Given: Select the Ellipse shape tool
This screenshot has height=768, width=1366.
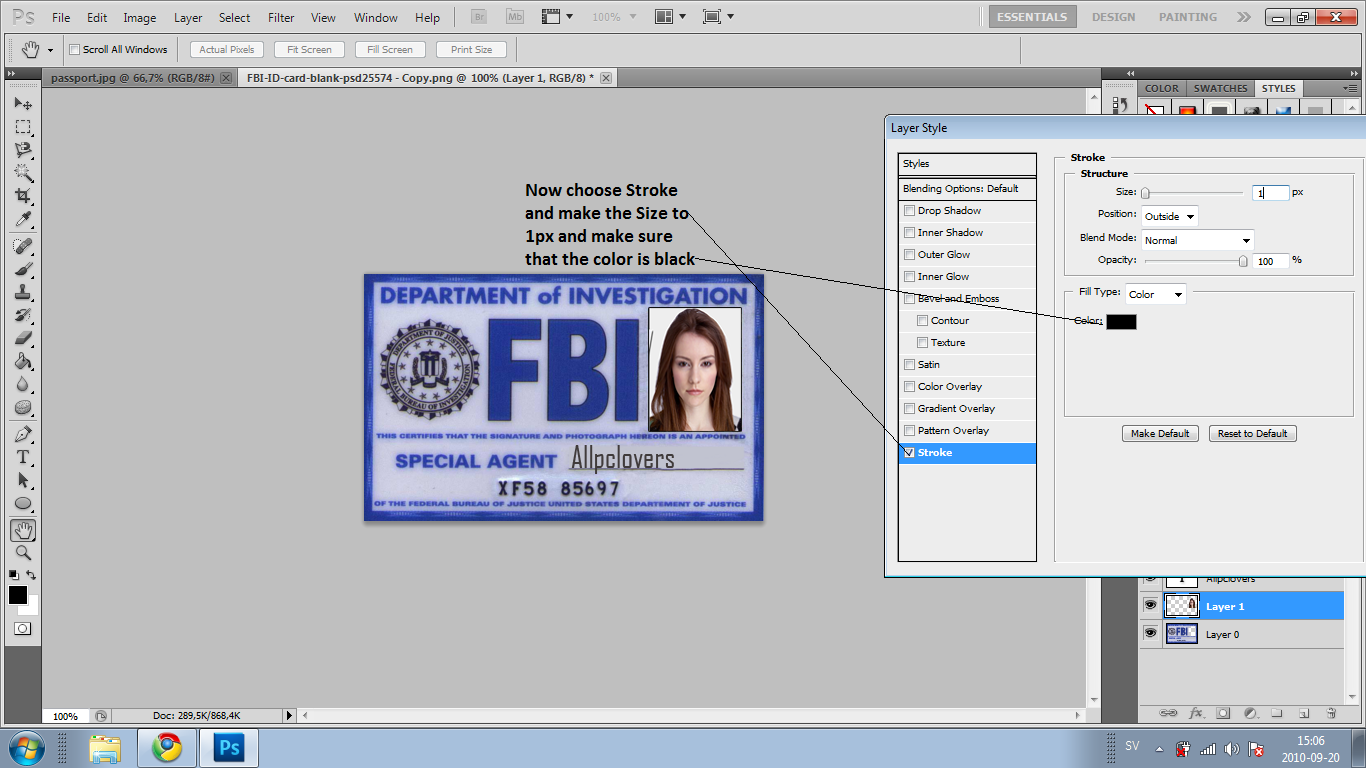Looking at the screenshot, I should 22,503.
